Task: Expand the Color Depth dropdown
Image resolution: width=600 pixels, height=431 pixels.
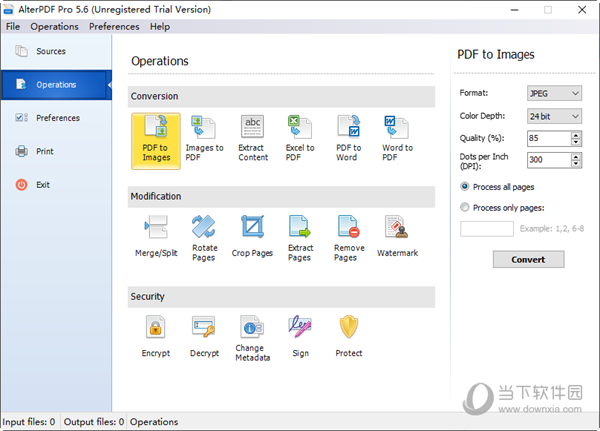Action: [x=554, y=116]
